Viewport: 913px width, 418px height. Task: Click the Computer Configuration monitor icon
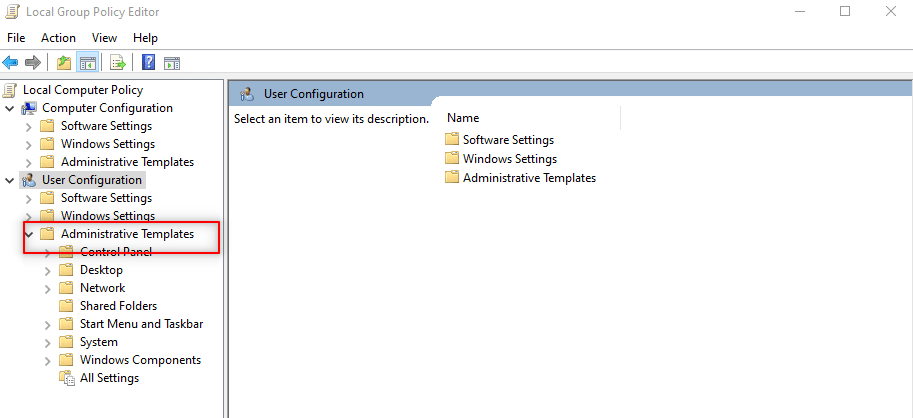click(29, 108)
